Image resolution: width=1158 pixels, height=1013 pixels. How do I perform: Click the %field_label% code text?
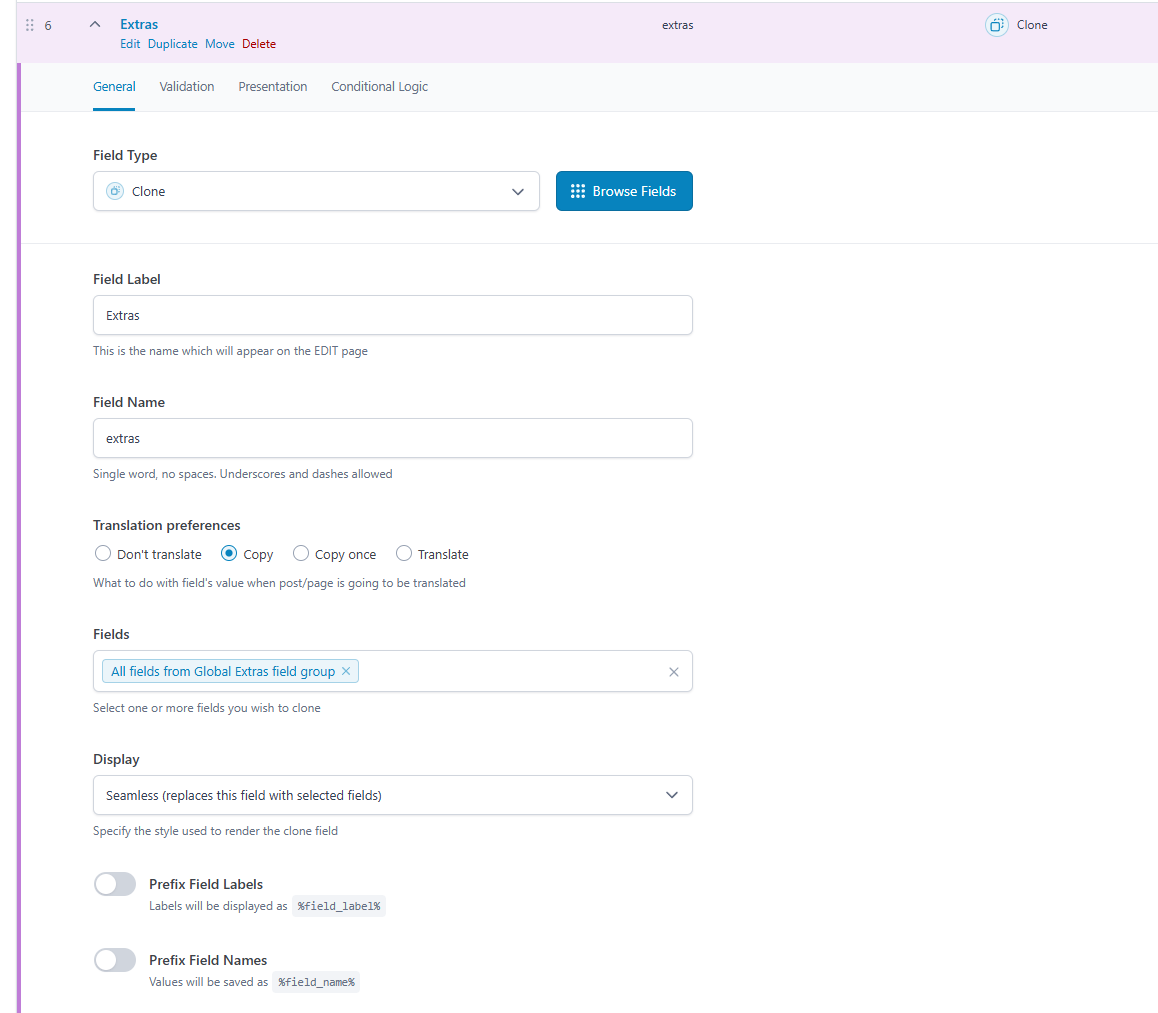(x=339, y=906)
